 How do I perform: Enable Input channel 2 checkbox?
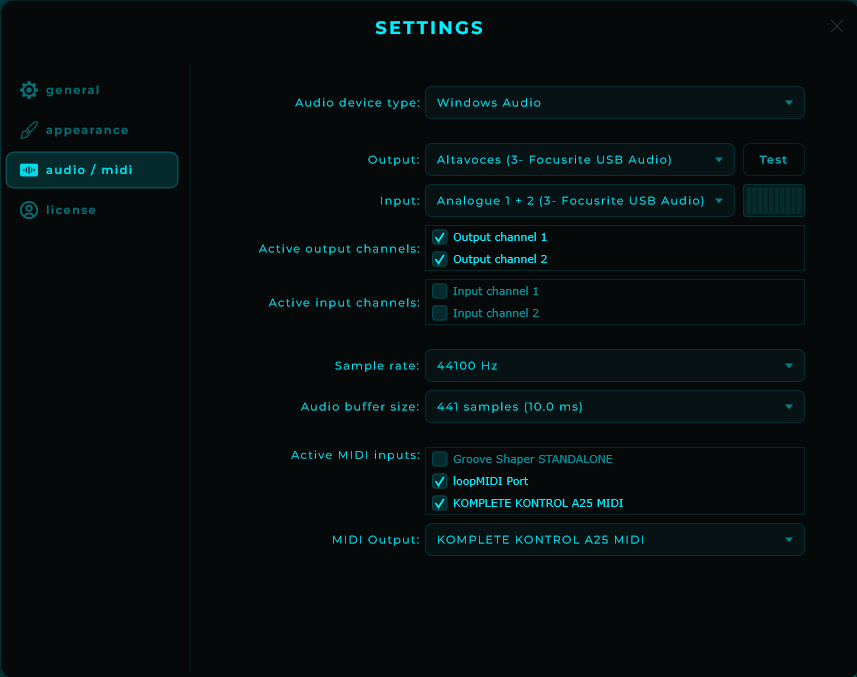(439, 313)
